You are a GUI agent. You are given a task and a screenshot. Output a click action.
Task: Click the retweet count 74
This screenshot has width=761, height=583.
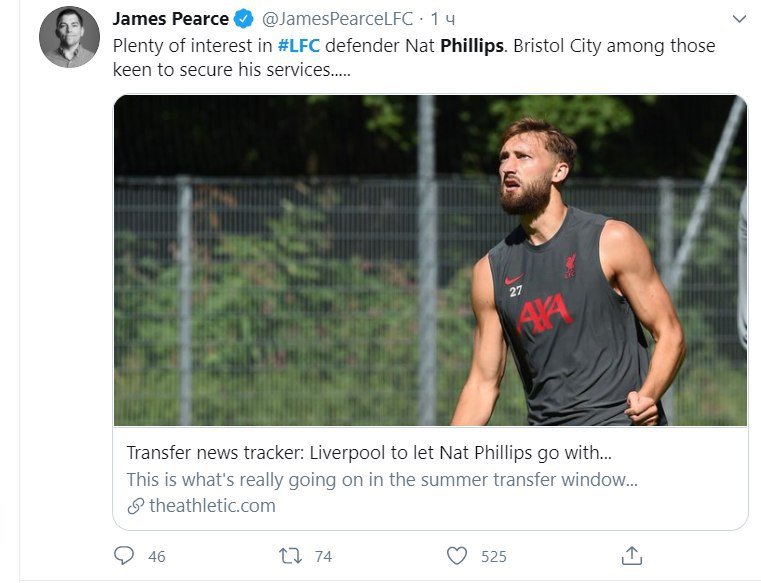point(323,556)
